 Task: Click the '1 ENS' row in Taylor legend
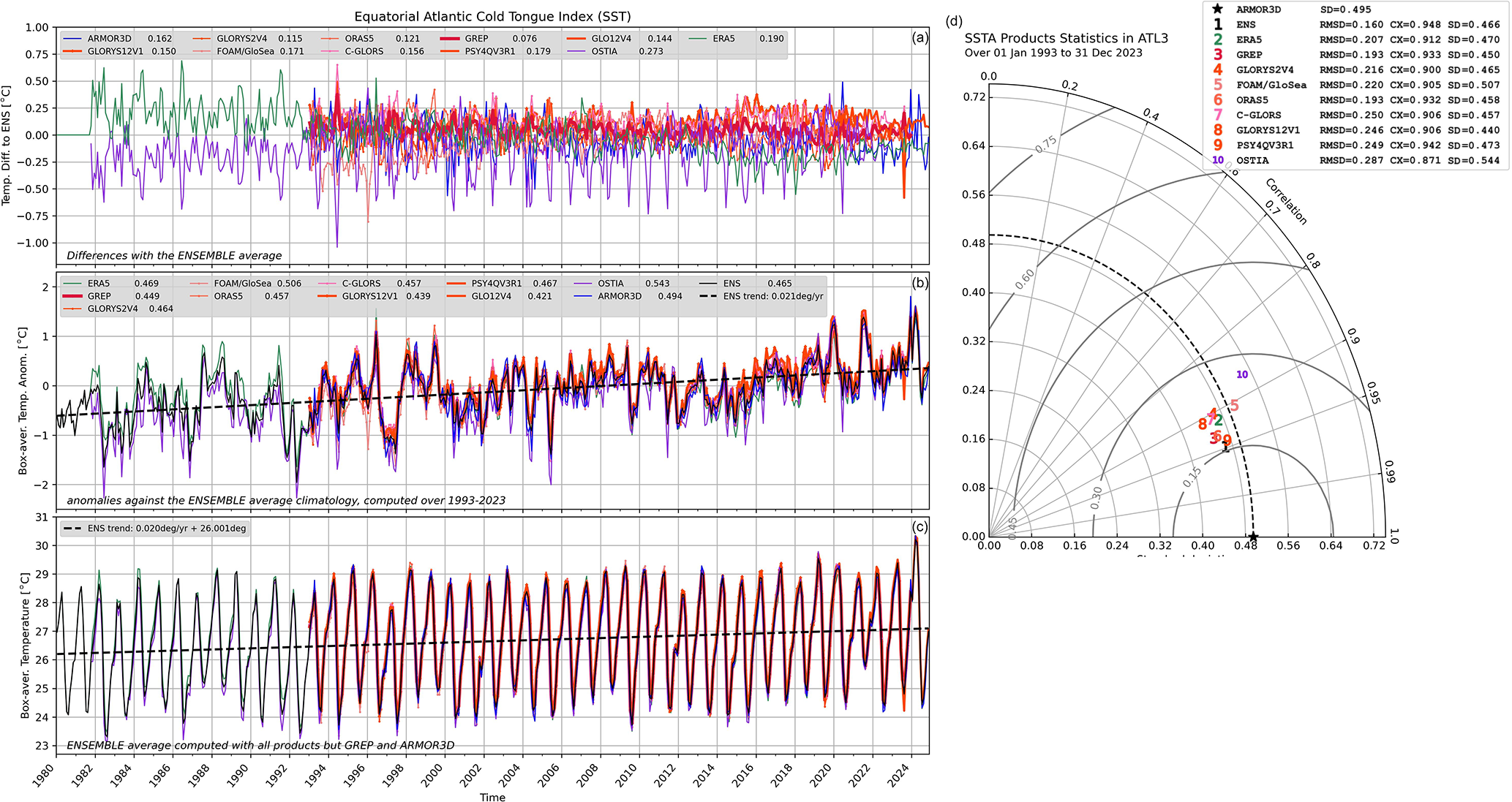click(1356, 25)
